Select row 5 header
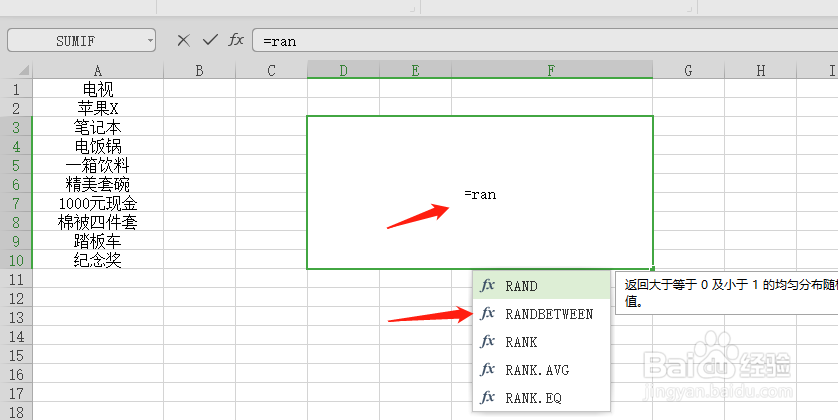 pyautogui.click(x=16, y=165)
